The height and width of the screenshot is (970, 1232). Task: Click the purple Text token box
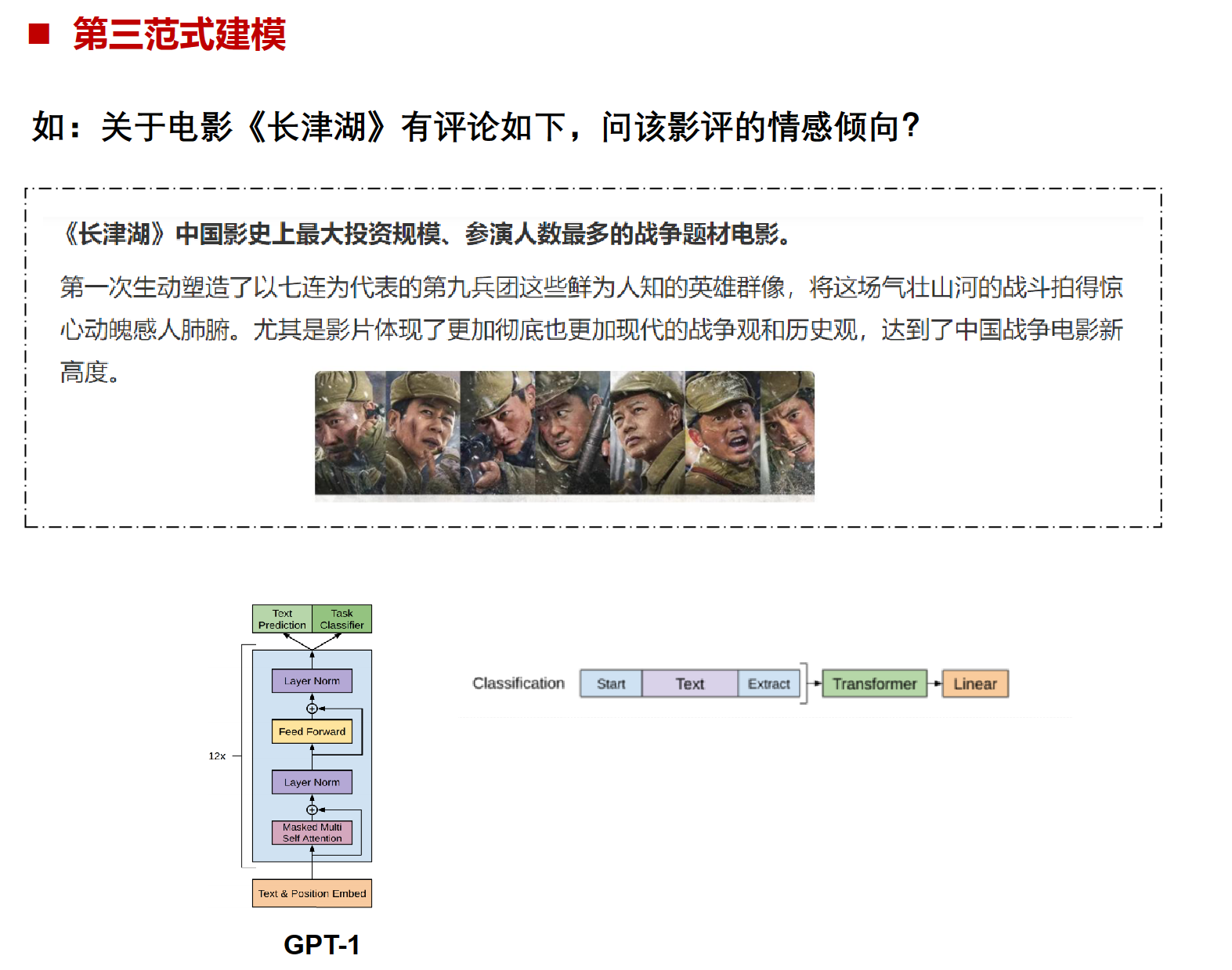[x=690, y=683]
